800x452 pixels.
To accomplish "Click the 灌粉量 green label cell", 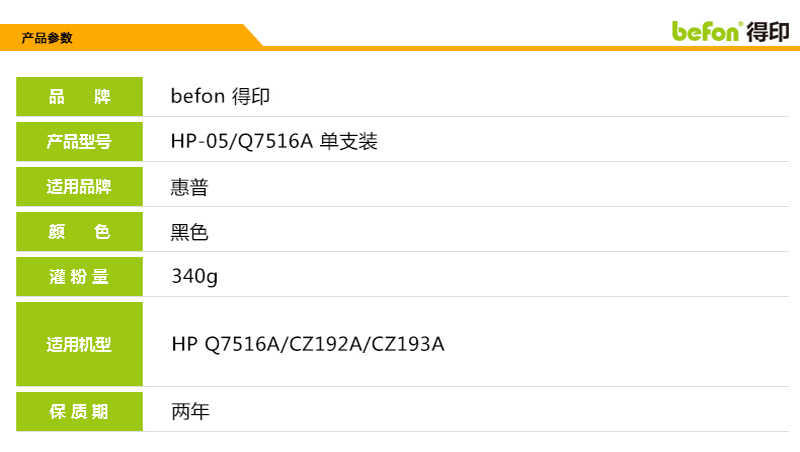I will (80, 277).
